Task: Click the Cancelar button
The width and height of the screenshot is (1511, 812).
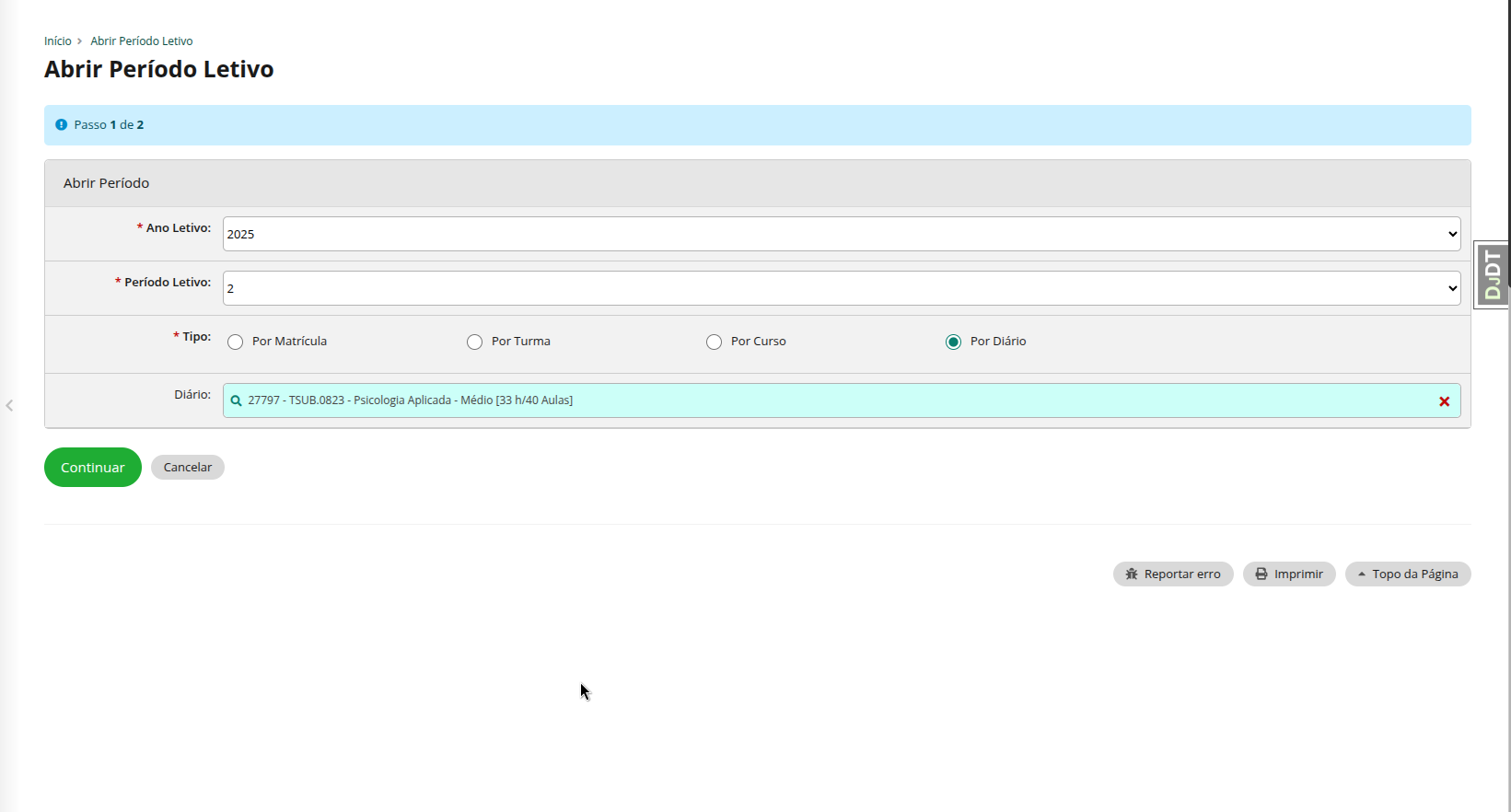Action: coord(188,467)
